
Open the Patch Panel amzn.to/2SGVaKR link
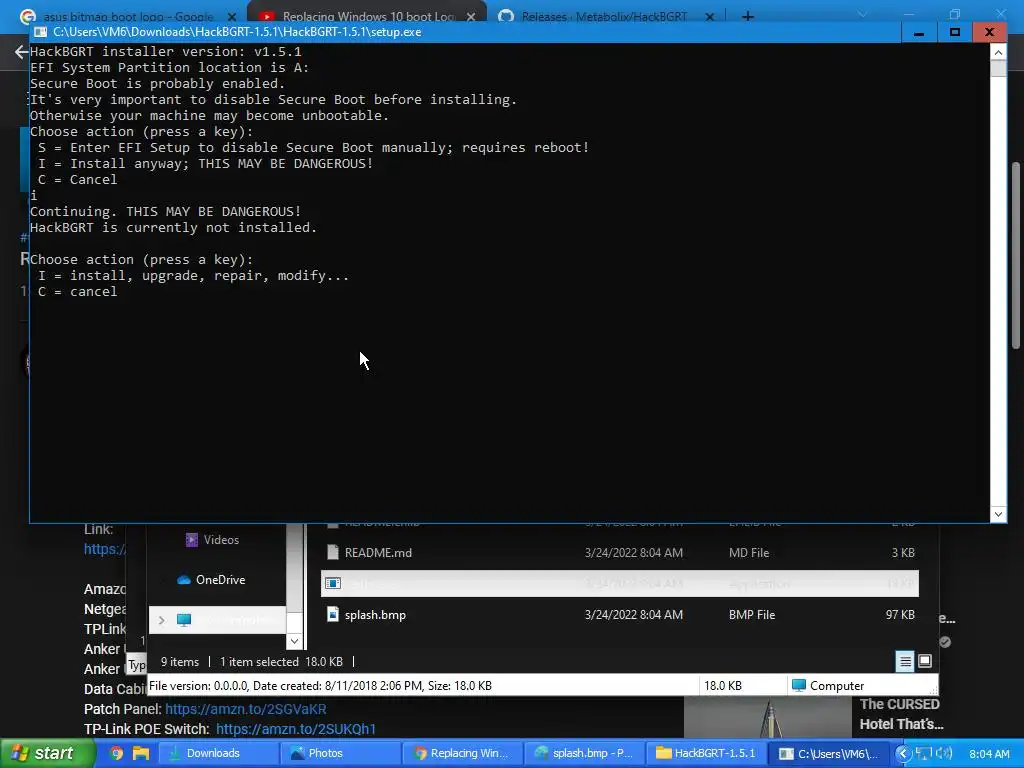pyautogui.click(x=246, y=709)
